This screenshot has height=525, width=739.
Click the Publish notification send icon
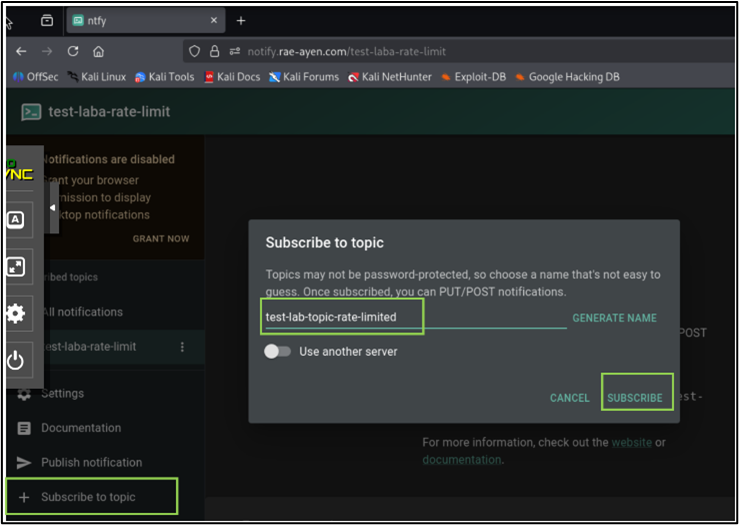24,462
